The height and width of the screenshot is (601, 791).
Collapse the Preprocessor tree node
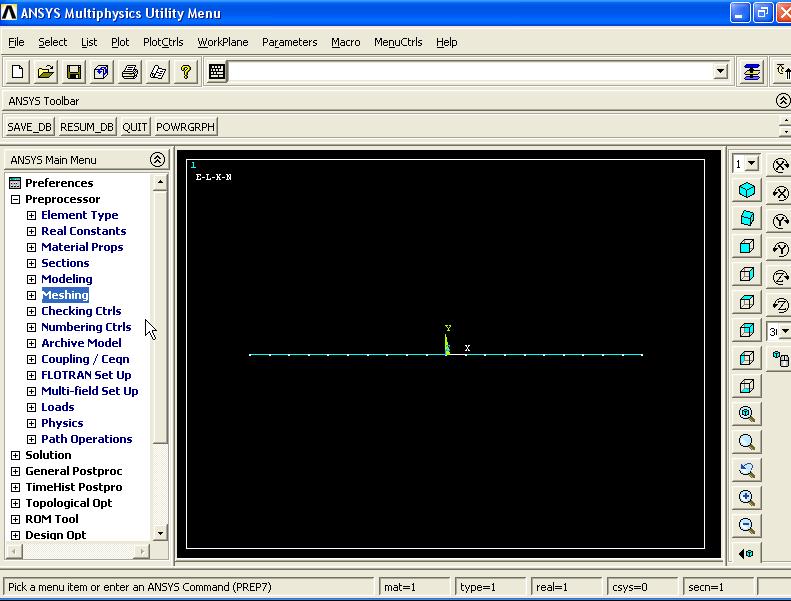point(16,199)
